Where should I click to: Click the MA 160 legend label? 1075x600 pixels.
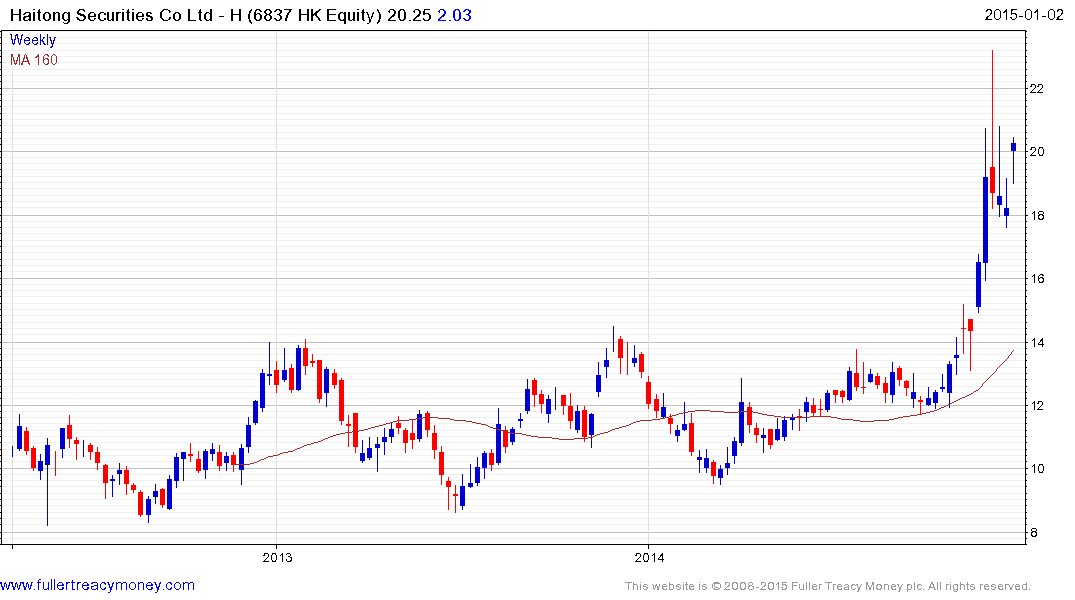click(x=34, y=60)
